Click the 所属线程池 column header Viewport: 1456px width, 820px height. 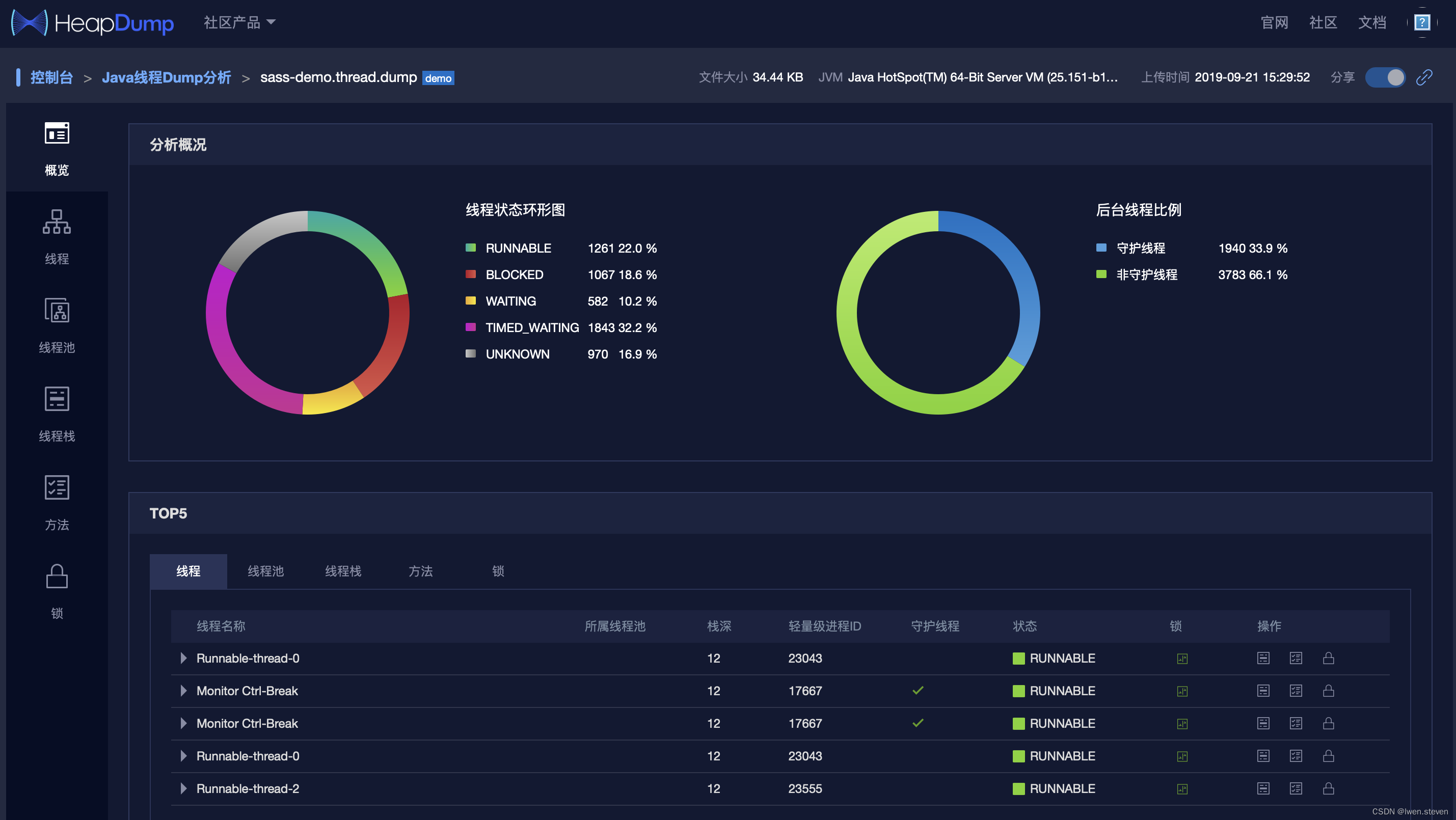[x=614, y=626]
